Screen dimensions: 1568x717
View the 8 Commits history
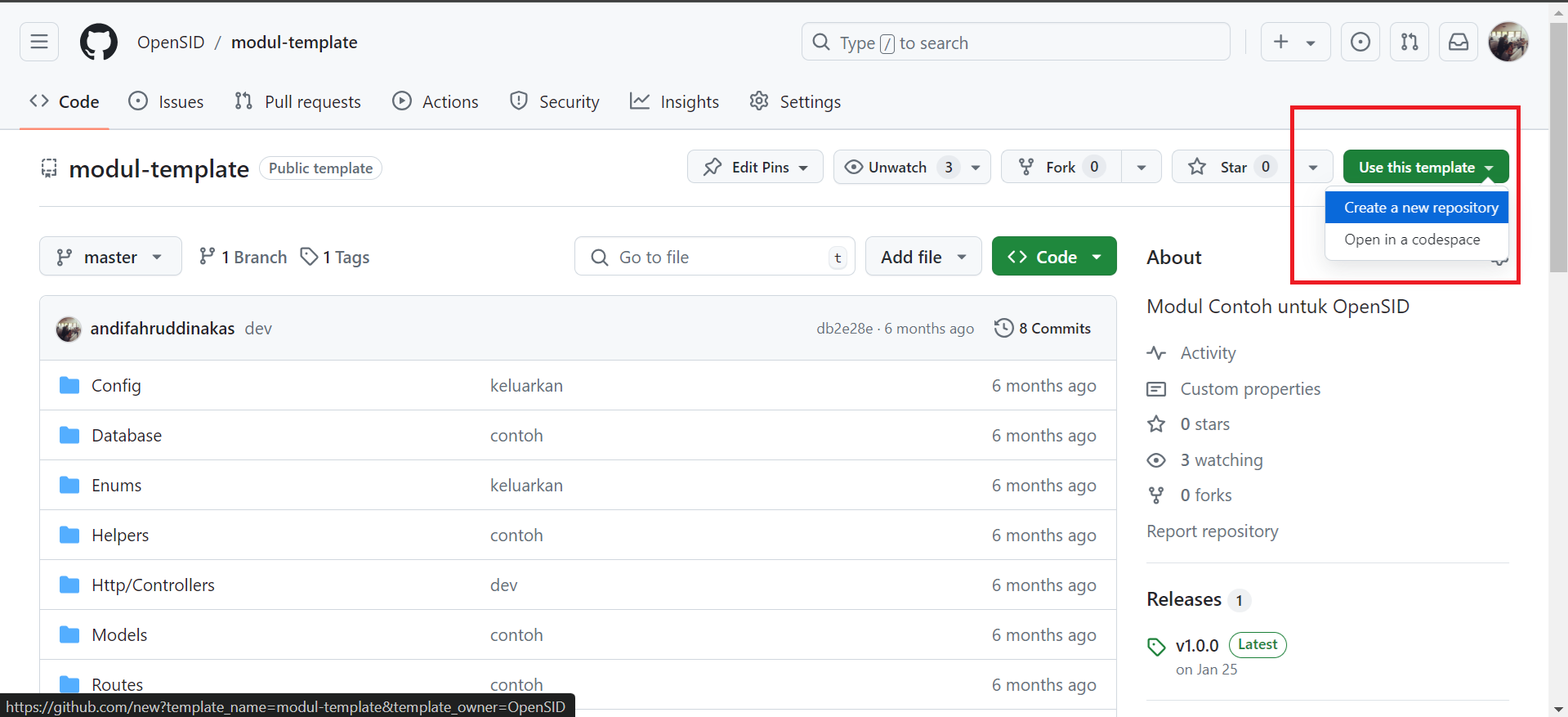point(1043,328)
